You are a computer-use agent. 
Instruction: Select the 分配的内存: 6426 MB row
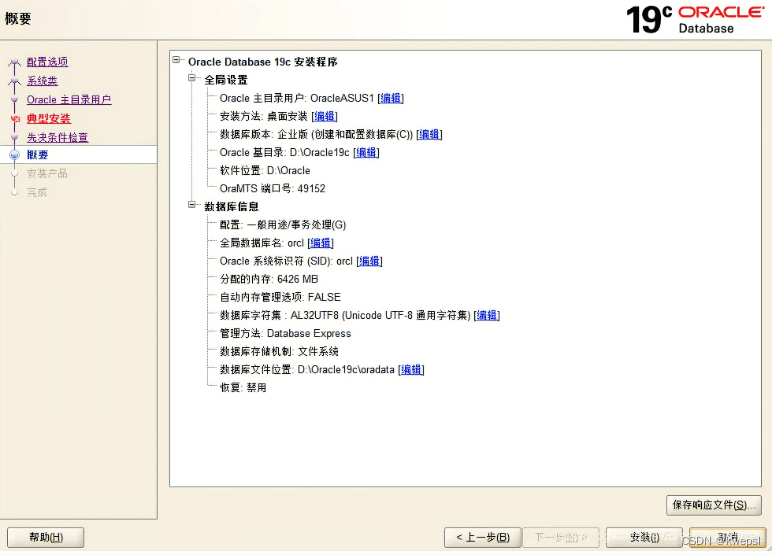[x=269, y=279]
